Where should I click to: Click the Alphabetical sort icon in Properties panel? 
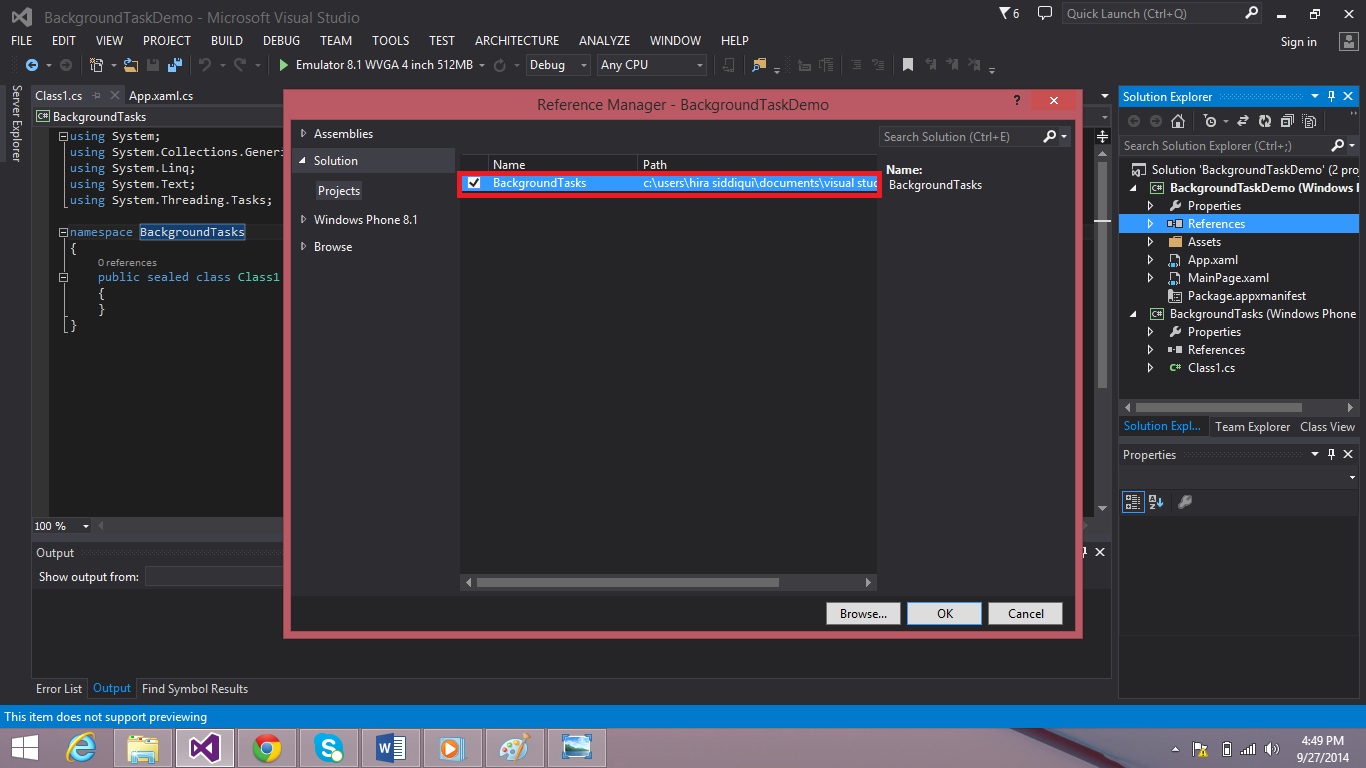coord(1156,502)
